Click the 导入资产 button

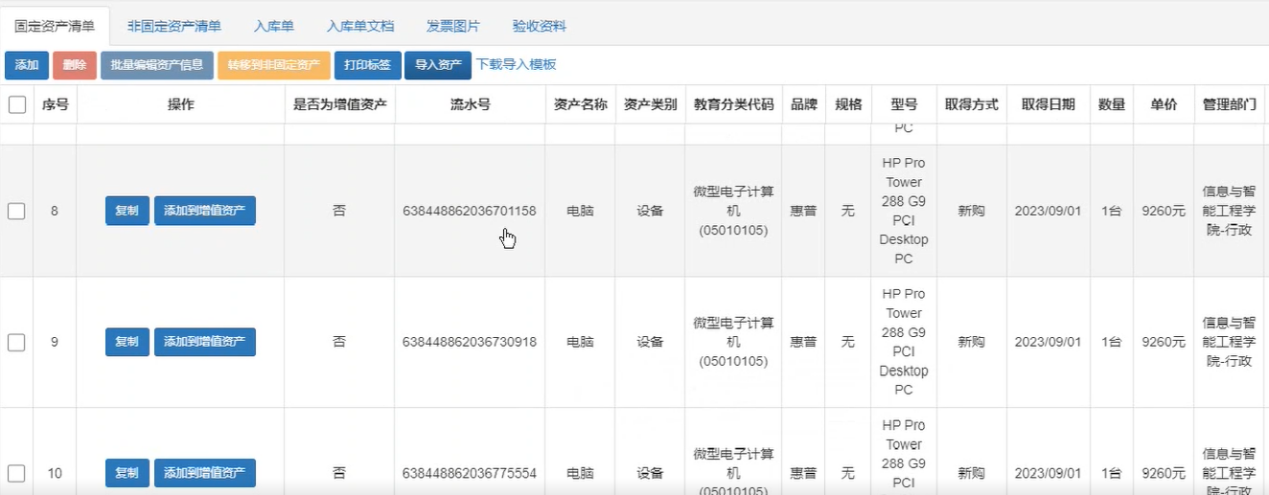click(437, 65)
